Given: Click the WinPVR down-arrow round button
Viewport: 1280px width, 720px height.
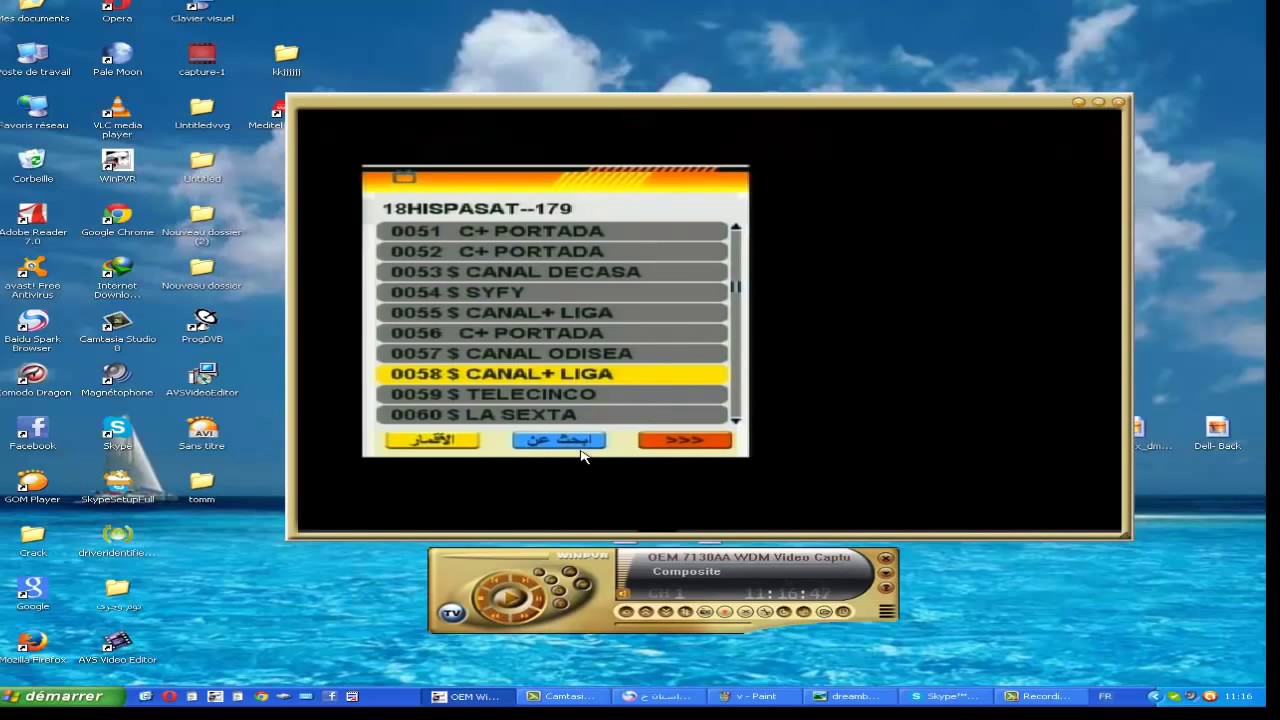Looking at the screenshot, I should pyautogui.click(x=886, y=572).
